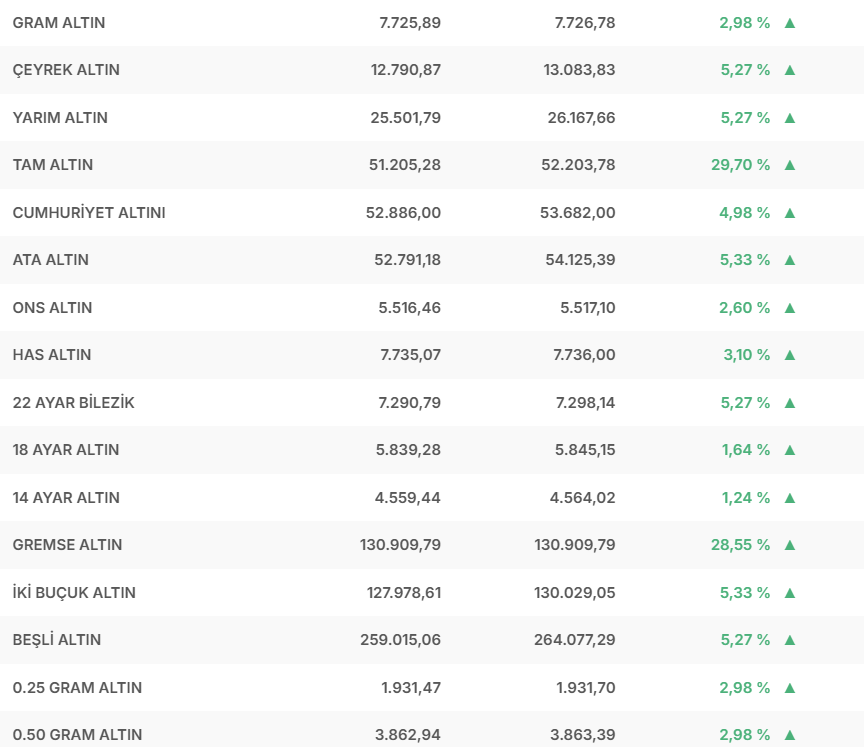The image size is (864, 747).
Task: Open the ÇEYREK ALTIN link
Action: click(x=66, y=70)
